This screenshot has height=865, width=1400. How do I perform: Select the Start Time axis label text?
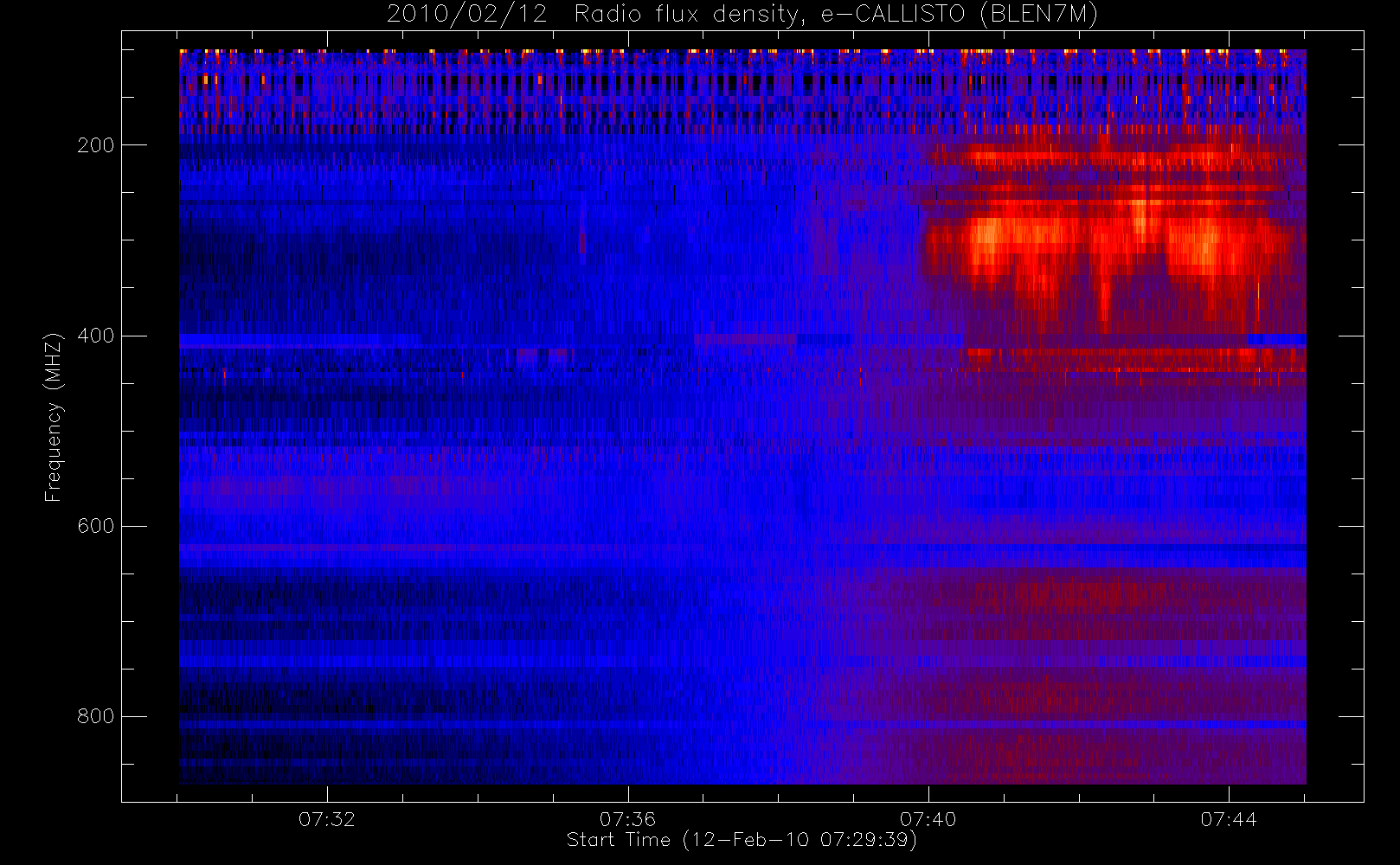tap(742, 840)
